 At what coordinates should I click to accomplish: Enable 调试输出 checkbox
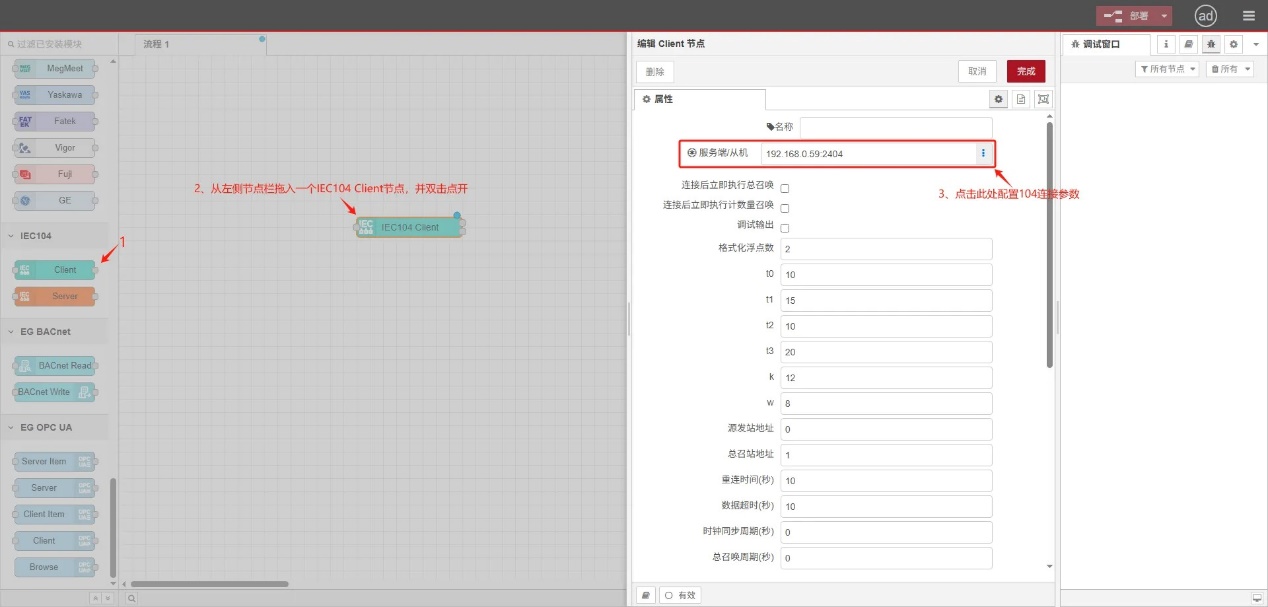[785, 227]
